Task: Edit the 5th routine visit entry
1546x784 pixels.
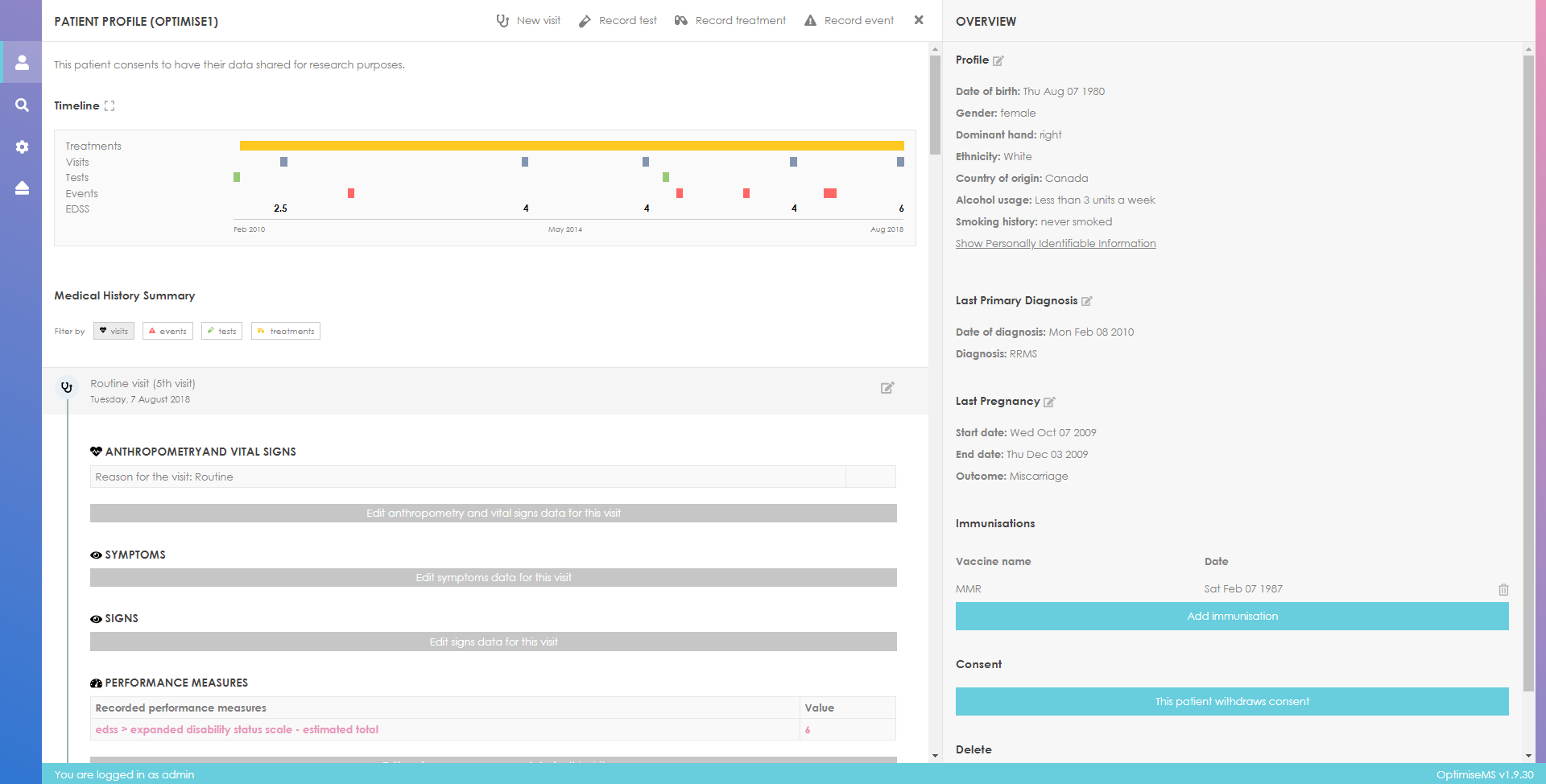Action: 887,388
